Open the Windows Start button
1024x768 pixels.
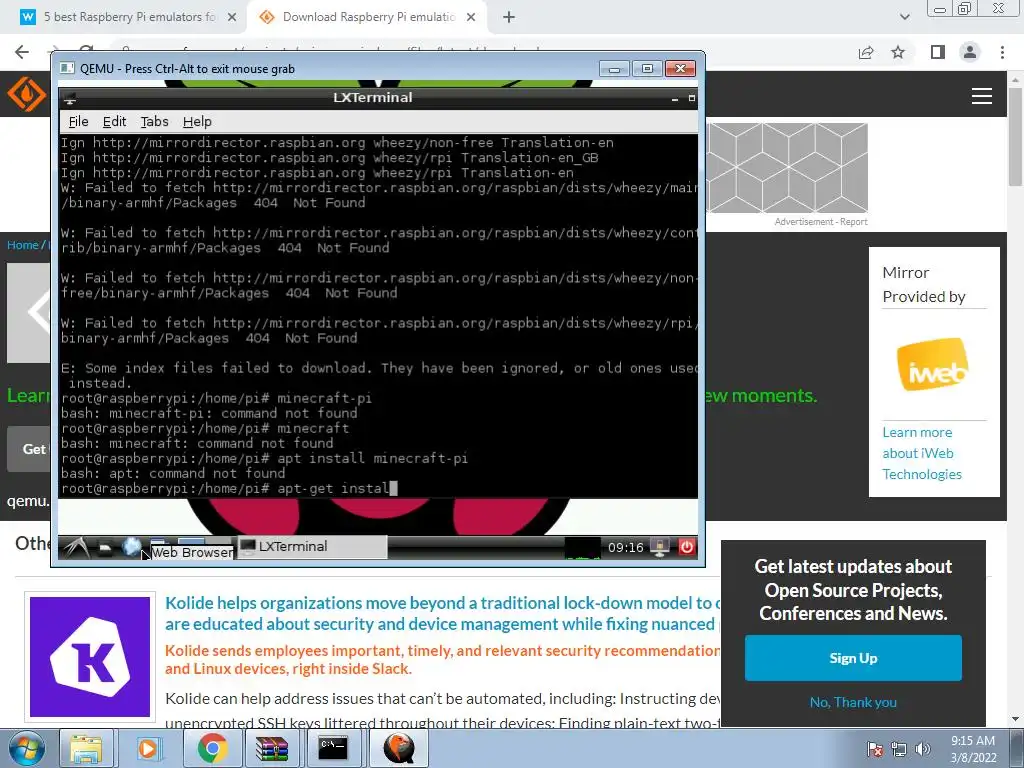26,748
